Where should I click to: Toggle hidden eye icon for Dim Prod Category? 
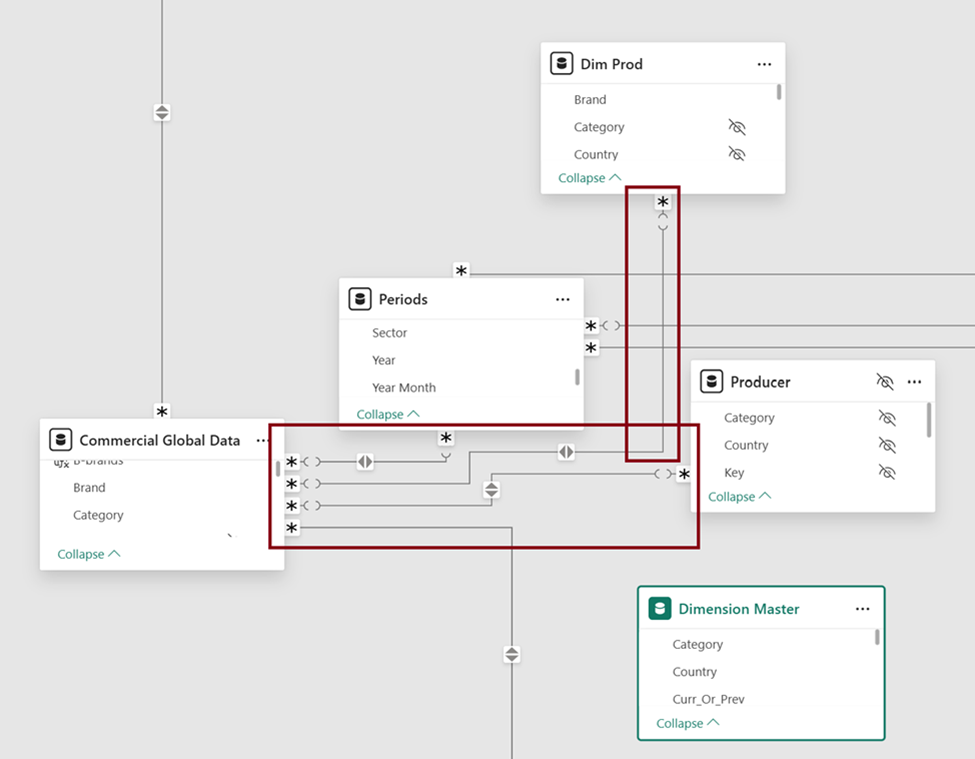tap(737, 127)
